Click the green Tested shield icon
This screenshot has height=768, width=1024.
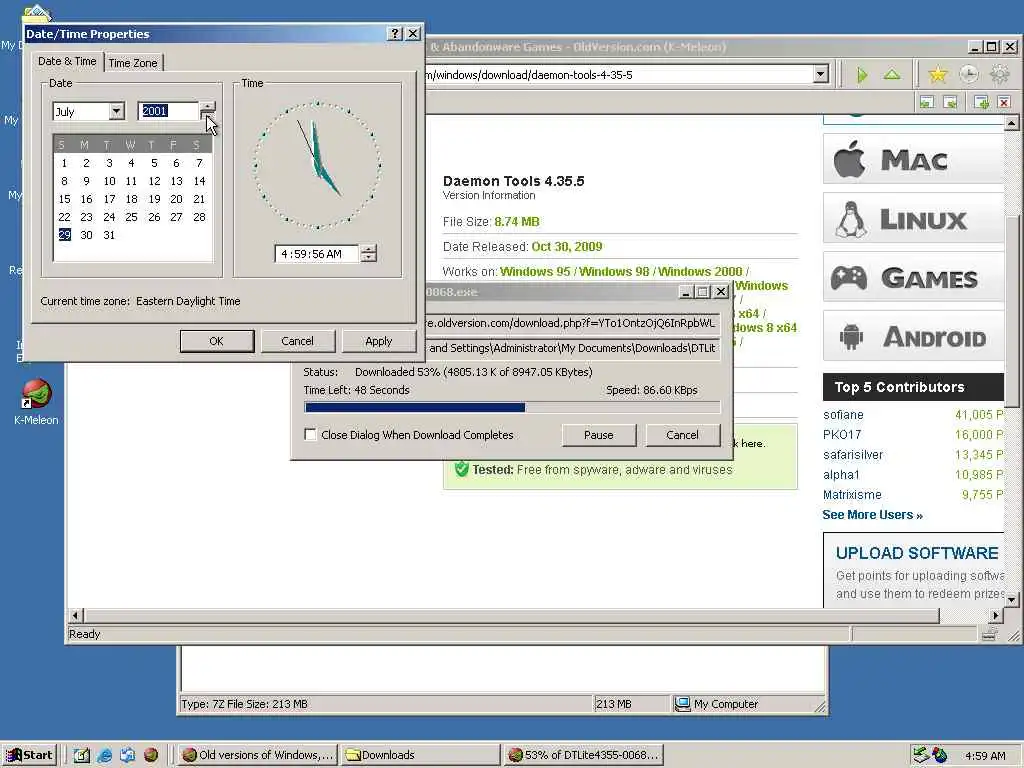tap(462, 469)
